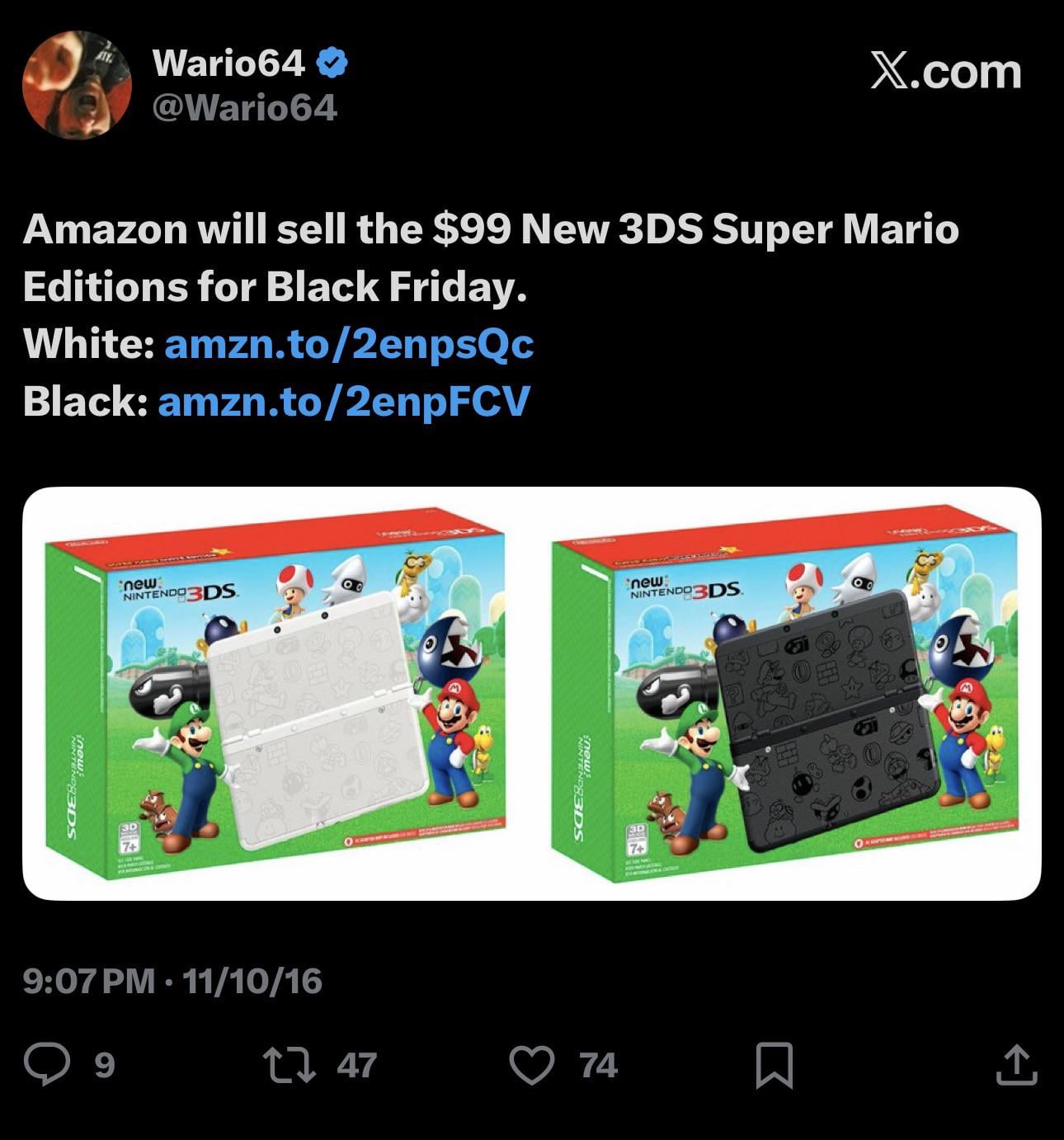
Task: Open Wario64's profile picture
Action: [x=76, y=85]
